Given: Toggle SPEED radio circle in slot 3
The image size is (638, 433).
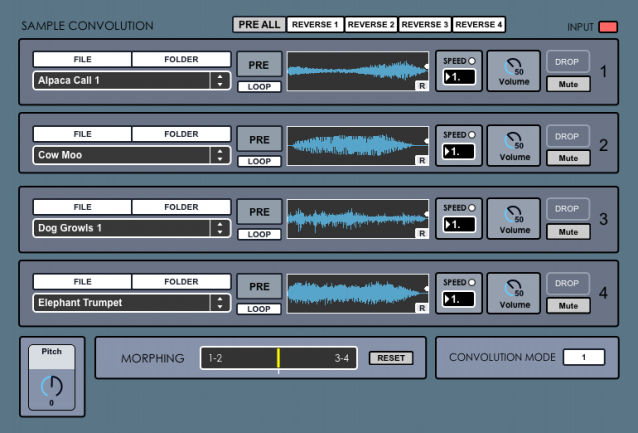Looking at the screenshot, I should [472, 208].
